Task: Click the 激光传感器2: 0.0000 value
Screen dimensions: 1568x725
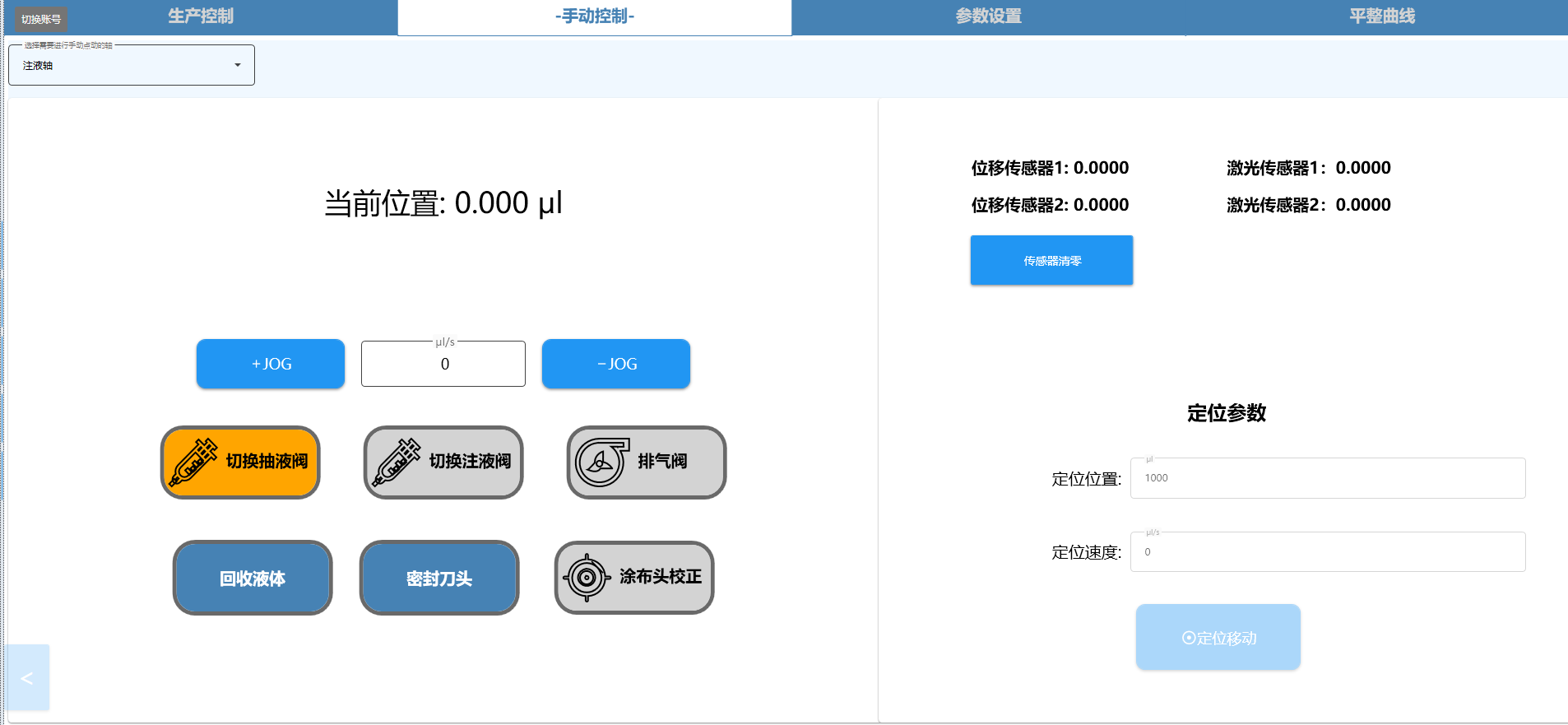Action: click(1309, 205)
